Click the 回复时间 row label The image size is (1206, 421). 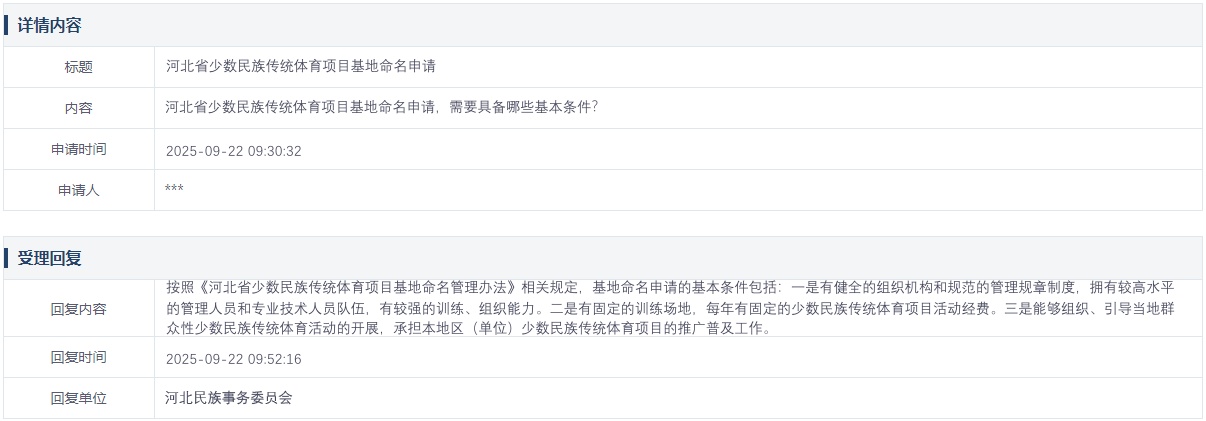coord(79,358)
